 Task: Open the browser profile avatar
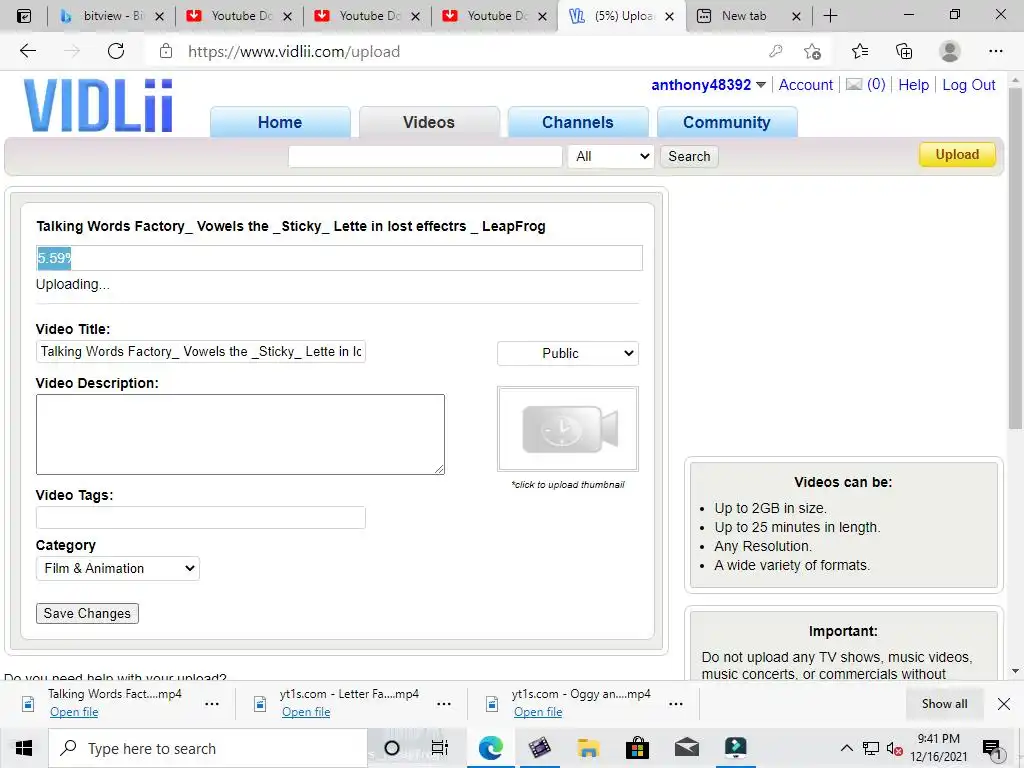pyautogui.click(x=950, y=51)
